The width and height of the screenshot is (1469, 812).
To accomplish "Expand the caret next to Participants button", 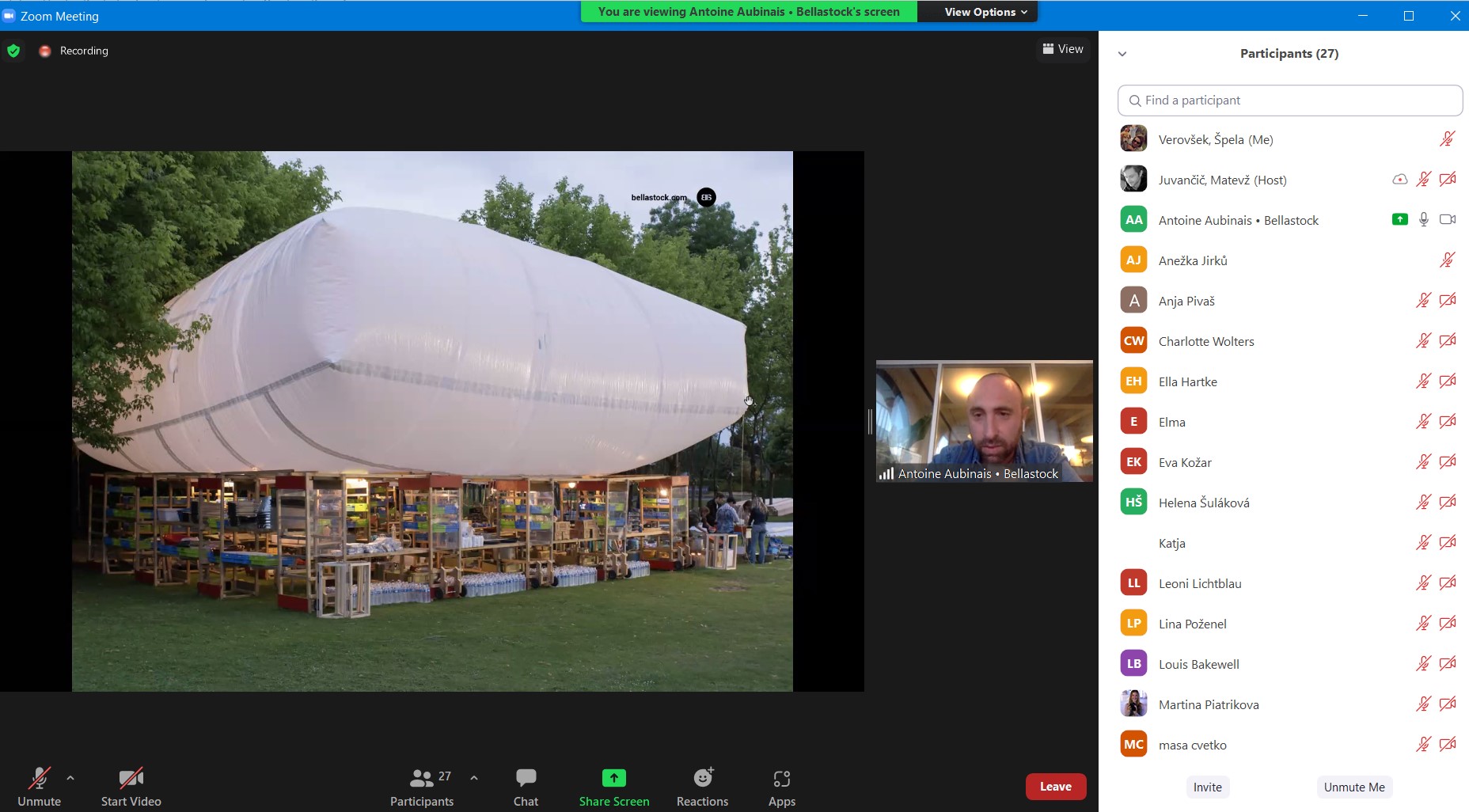I will coord(474,778).
